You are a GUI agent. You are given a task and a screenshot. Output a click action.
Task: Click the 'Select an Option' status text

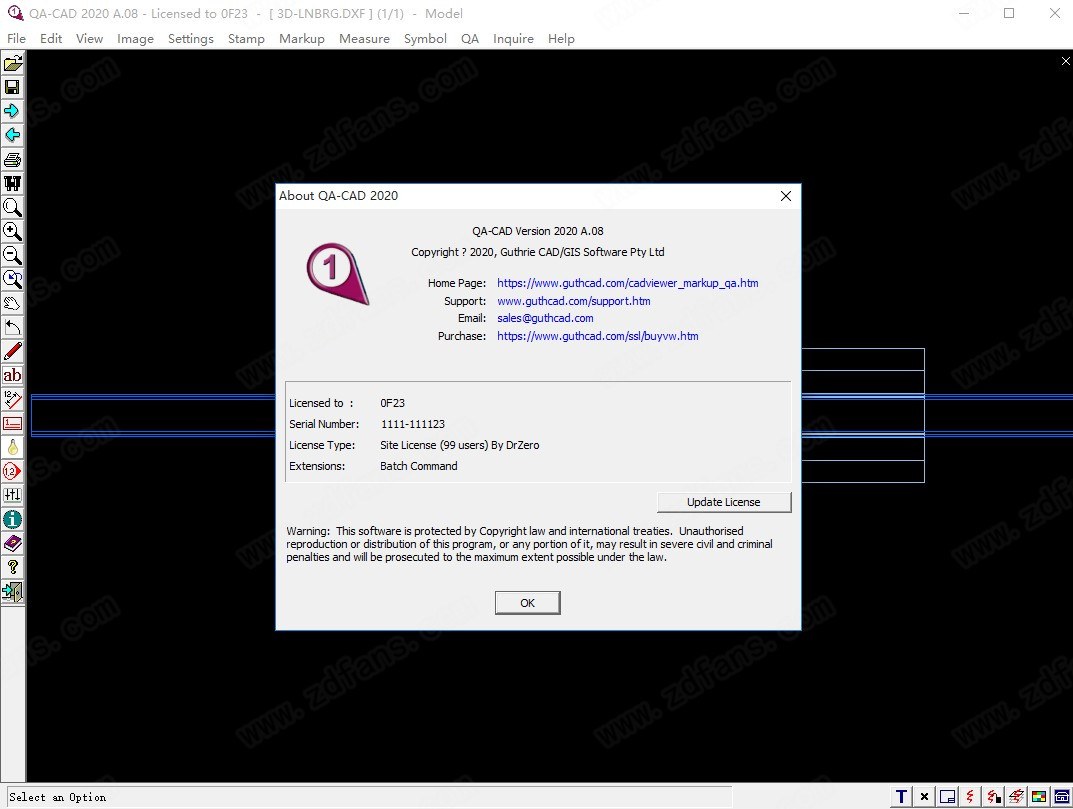click(57, 797)
